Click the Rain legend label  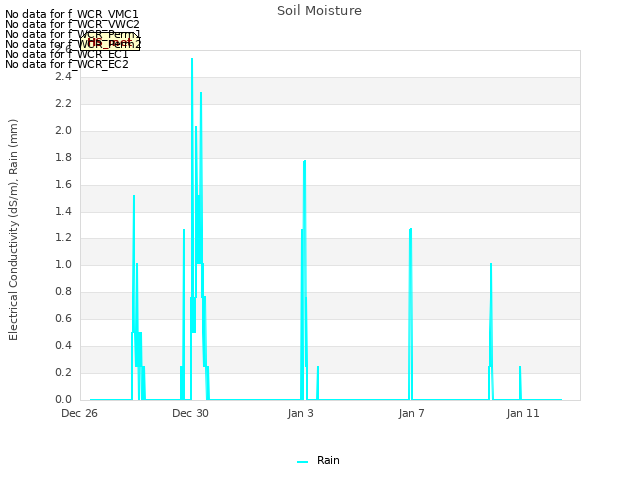328,460
